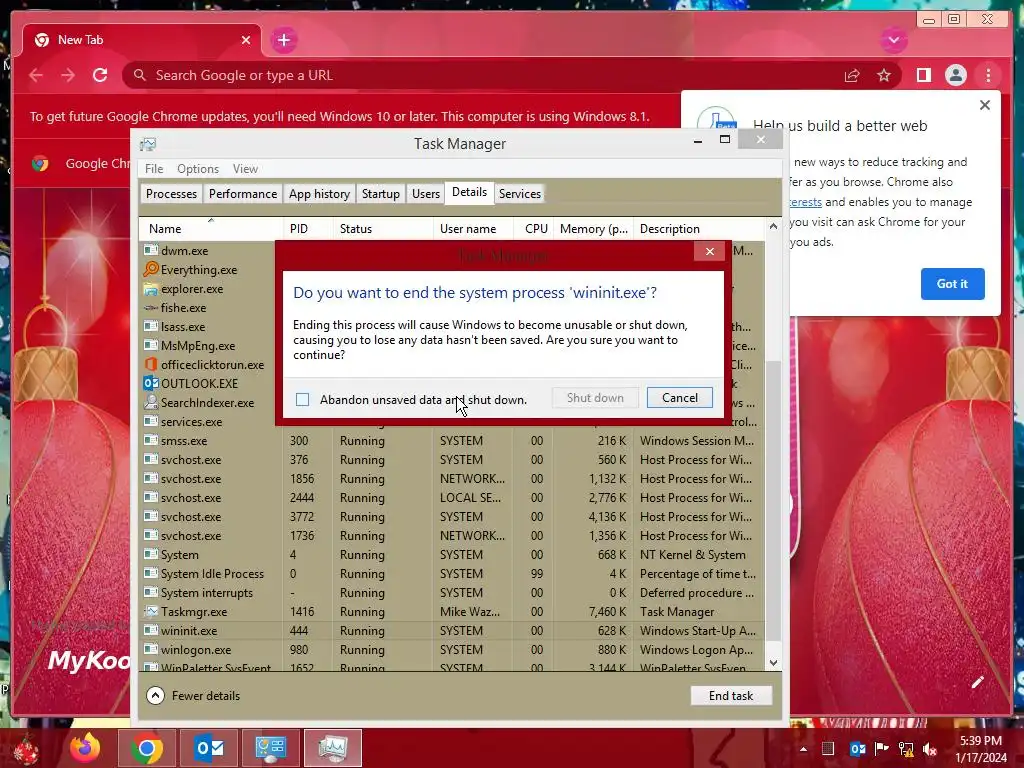
Task: Switch to the Processes tab
Action: click(171, 194)
